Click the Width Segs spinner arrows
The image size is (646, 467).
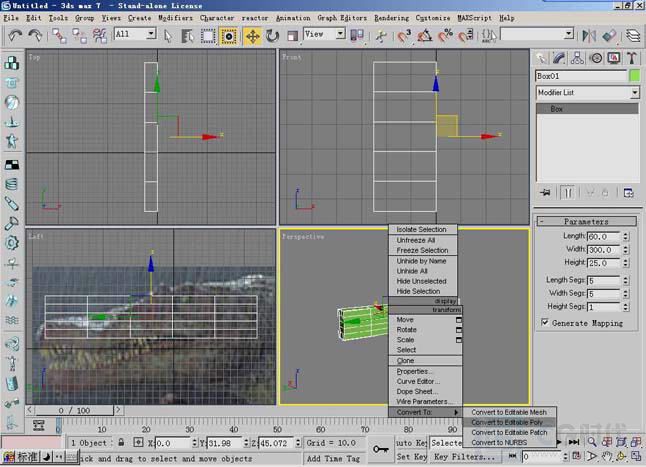(x=626, y=294)
